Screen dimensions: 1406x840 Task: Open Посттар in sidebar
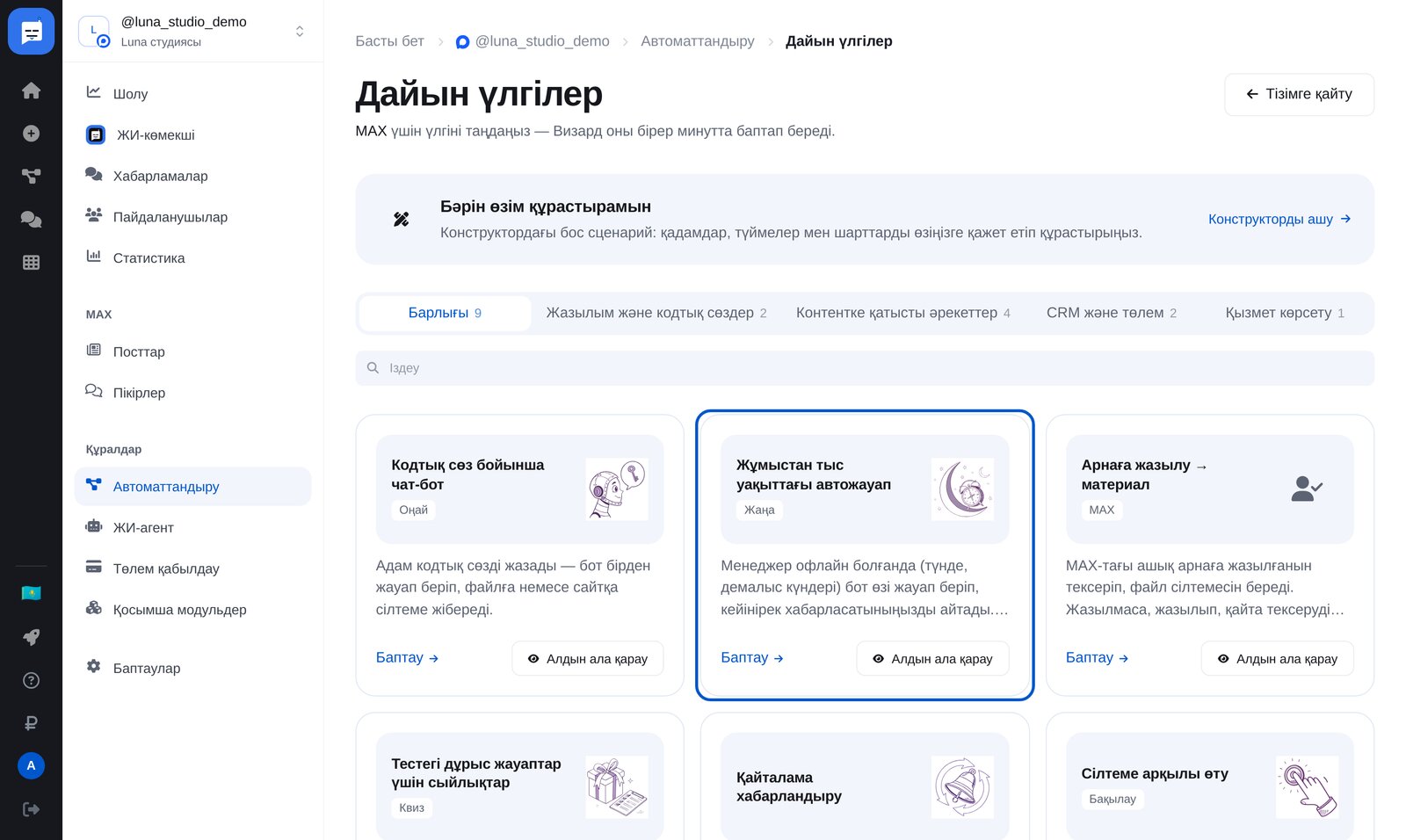tap(192, 351)
